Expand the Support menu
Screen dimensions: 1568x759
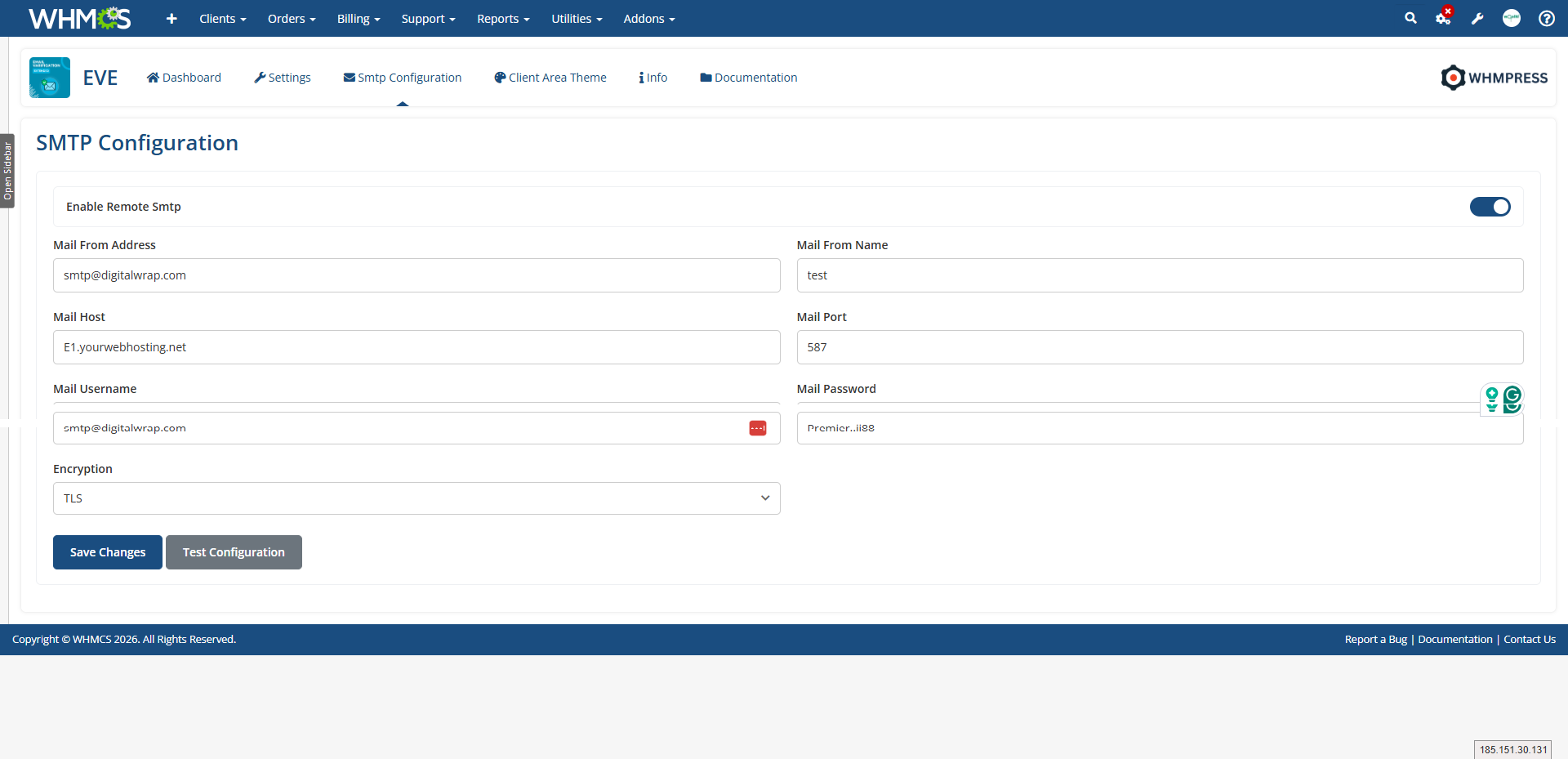click(428, 18)
